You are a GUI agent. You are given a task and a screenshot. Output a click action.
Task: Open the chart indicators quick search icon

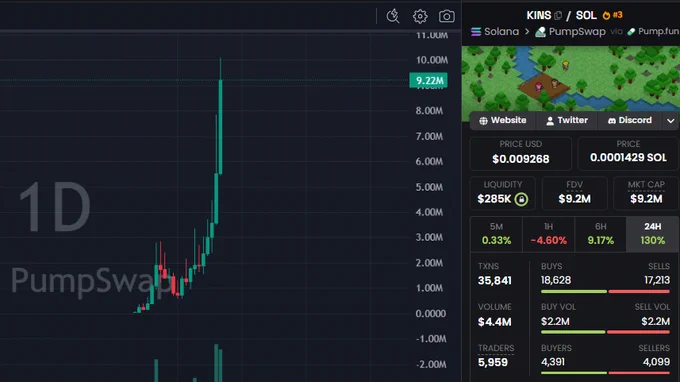click(x=393, y=16)
